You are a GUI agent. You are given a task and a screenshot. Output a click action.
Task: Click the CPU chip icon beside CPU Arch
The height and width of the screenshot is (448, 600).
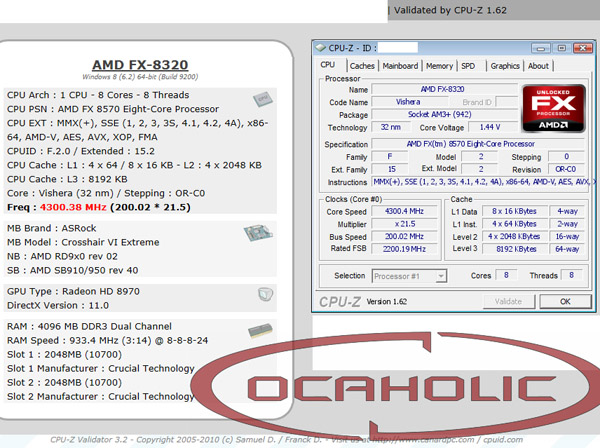[x=262, y=99]
